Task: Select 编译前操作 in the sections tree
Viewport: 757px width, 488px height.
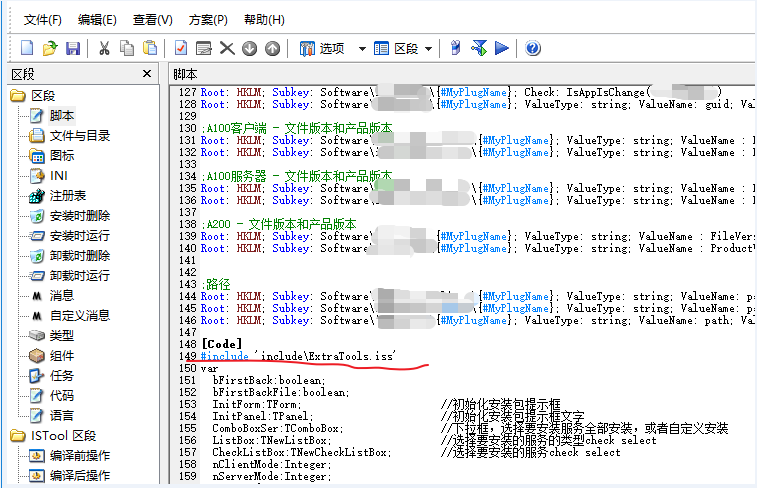Action: (80, 456)
